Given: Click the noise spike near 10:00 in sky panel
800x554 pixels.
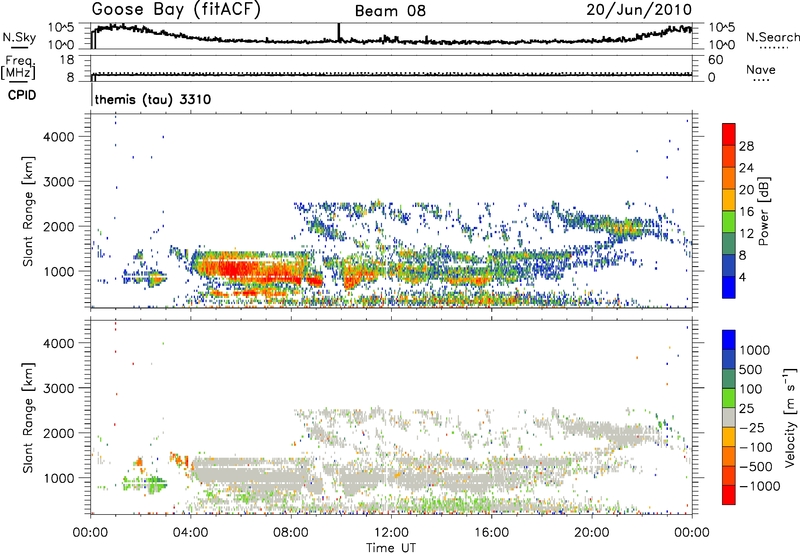Looking at the screenshot, I should tap(338, 32).
